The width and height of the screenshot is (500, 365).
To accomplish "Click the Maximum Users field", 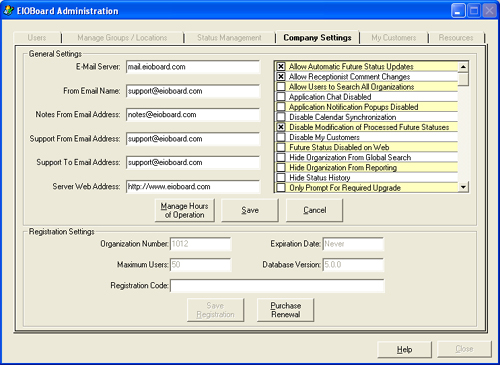I will (x=200, y=265).
